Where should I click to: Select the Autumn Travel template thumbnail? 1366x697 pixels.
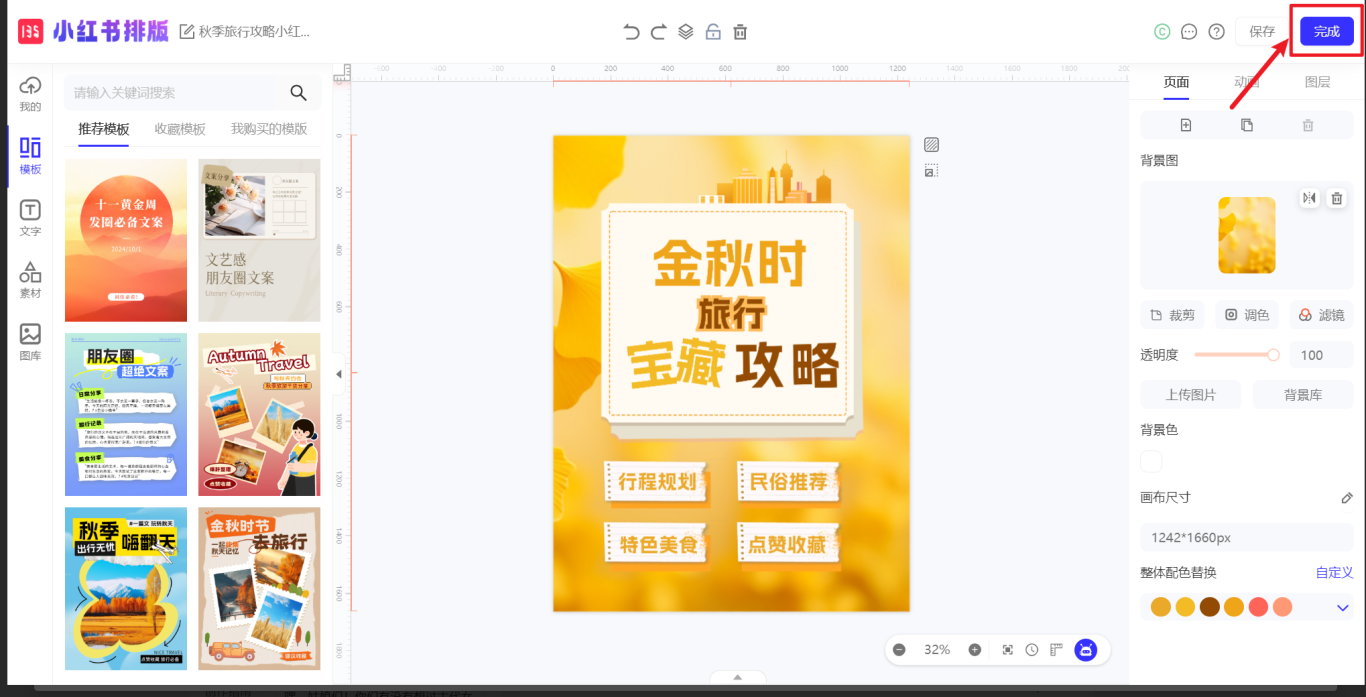coord(259,414)
